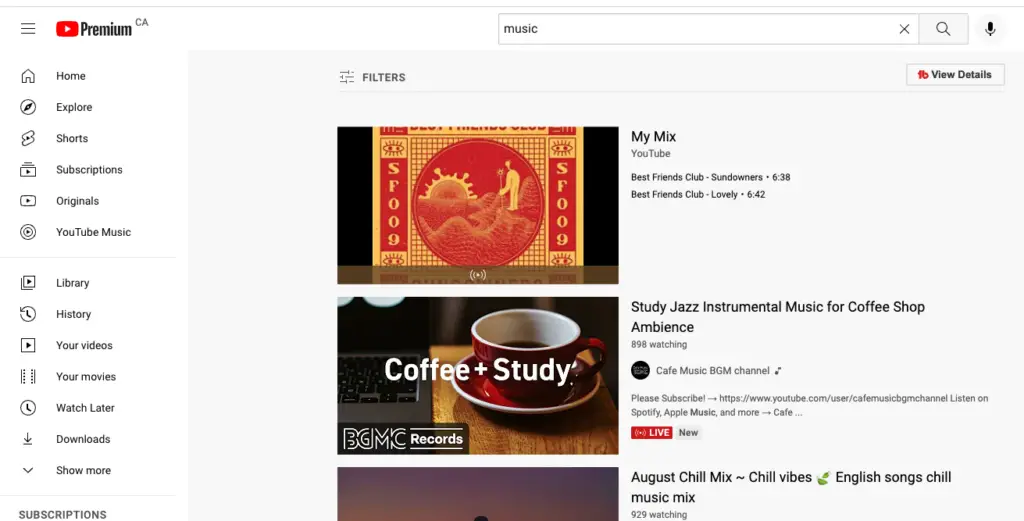Viewport: 1024px width, 521px height.
Task: Click the Originals icon
Action: pyautogui.click(x=28, y=201)
